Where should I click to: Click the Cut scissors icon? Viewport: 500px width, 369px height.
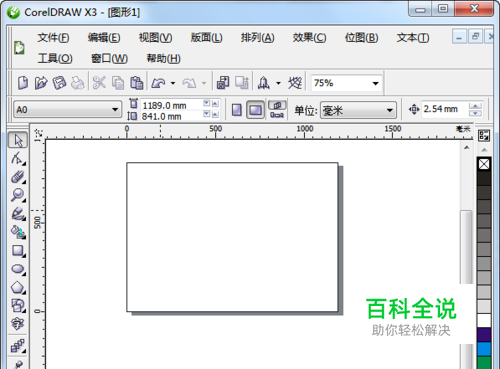pos(99,83)
